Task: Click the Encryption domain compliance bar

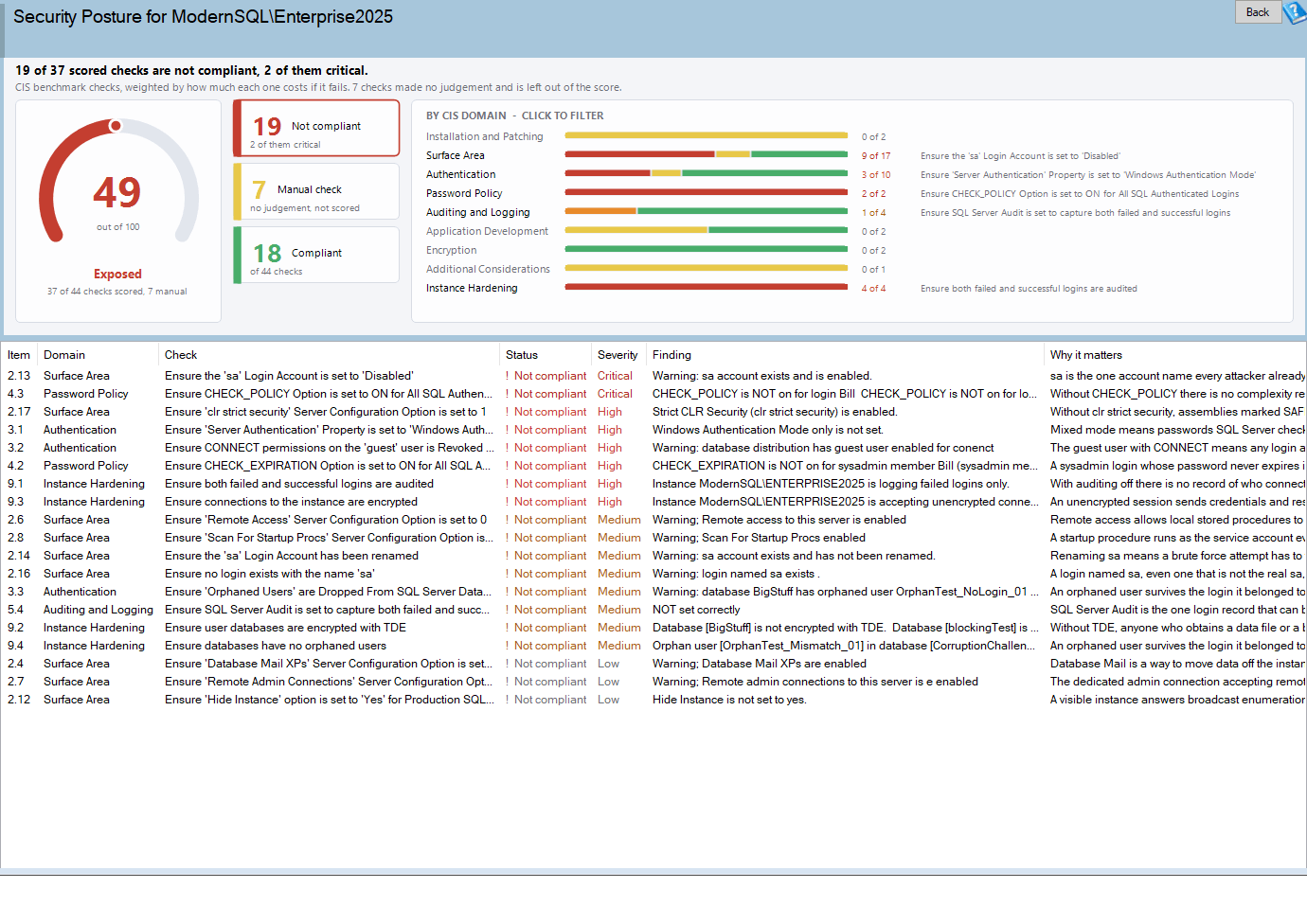Action: tap(707, 249)
